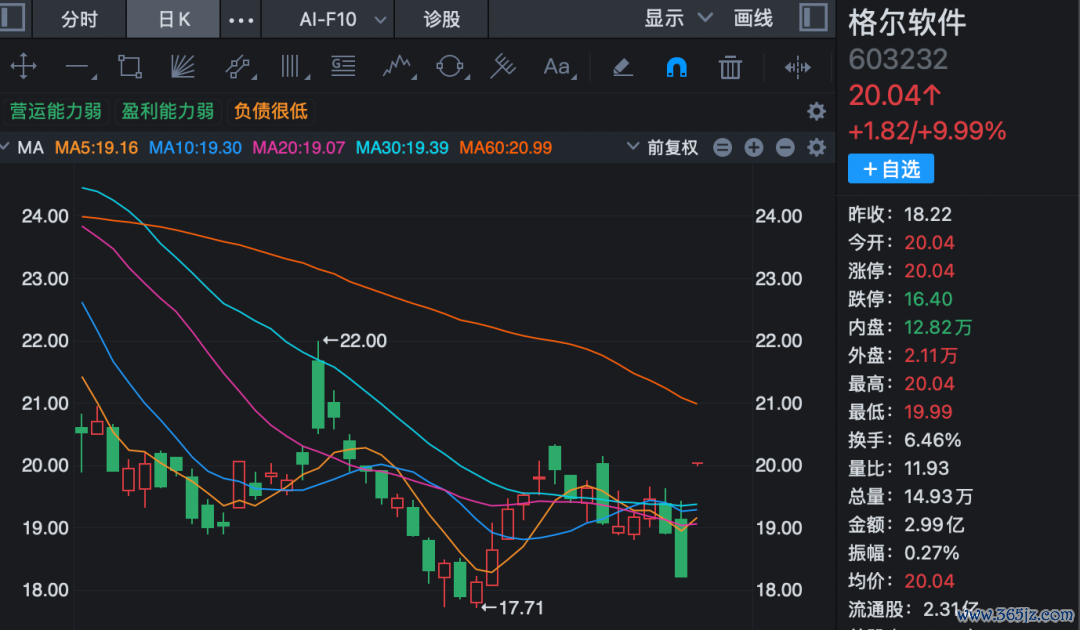Select the wave pattern drawing tool

tap(398, 67)
